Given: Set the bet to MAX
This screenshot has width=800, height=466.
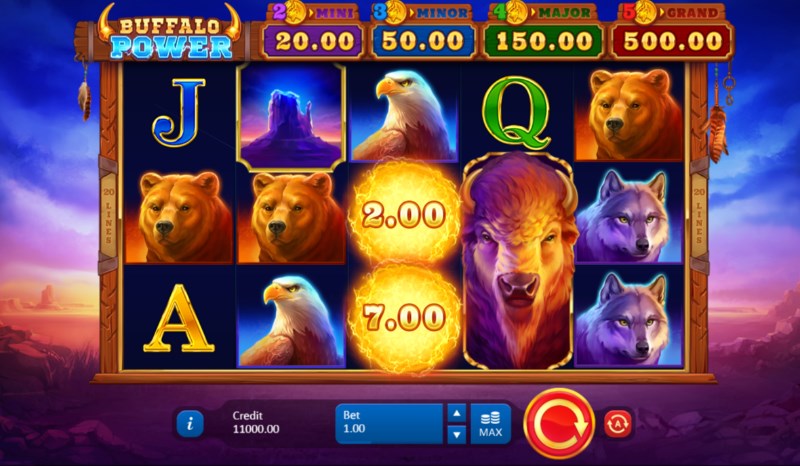Looking at the screenshot, I should [490, 423].
